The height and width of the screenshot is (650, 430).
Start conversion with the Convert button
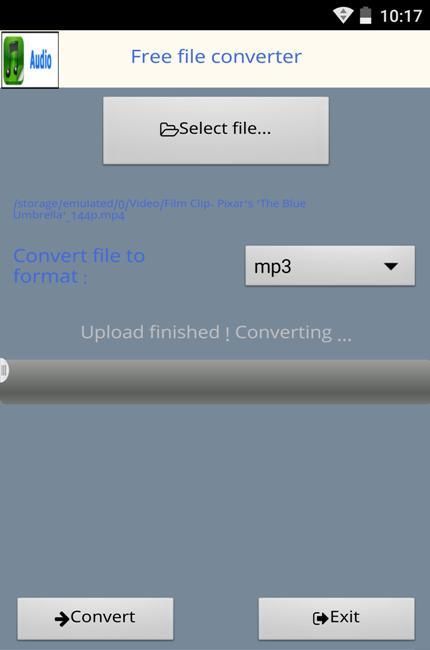tap(95, 618)
